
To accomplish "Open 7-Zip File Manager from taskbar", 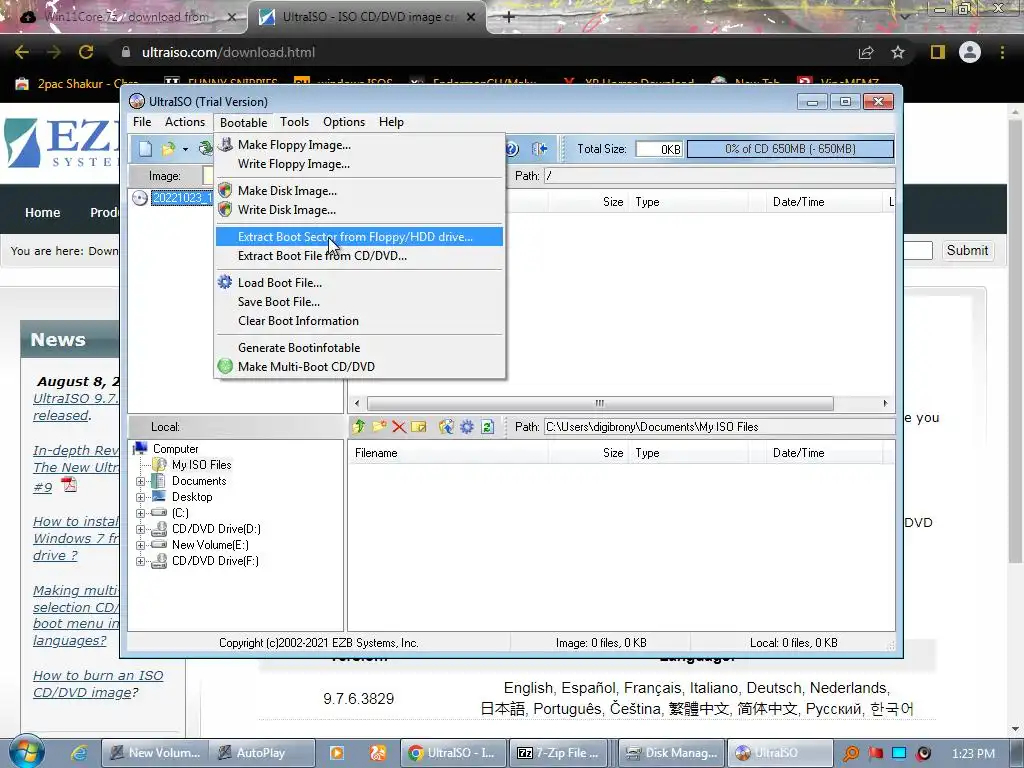I will click(559, 752).
